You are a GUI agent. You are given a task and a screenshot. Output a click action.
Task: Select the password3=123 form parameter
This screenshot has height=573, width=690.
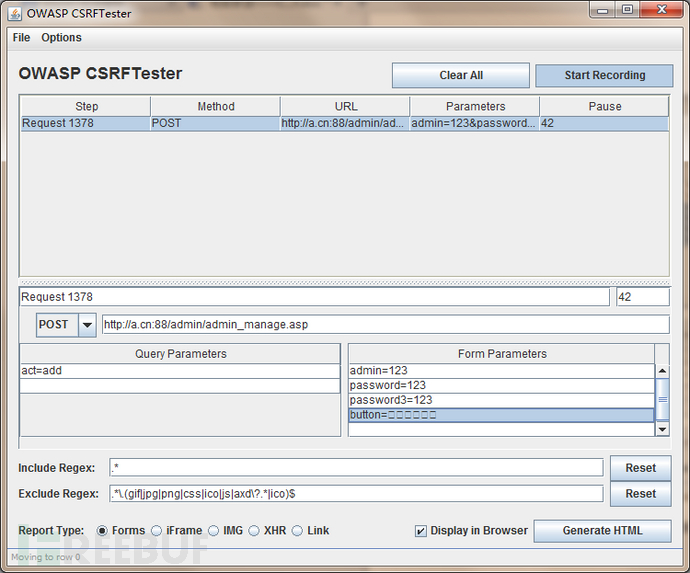click(x=501, y=400)
